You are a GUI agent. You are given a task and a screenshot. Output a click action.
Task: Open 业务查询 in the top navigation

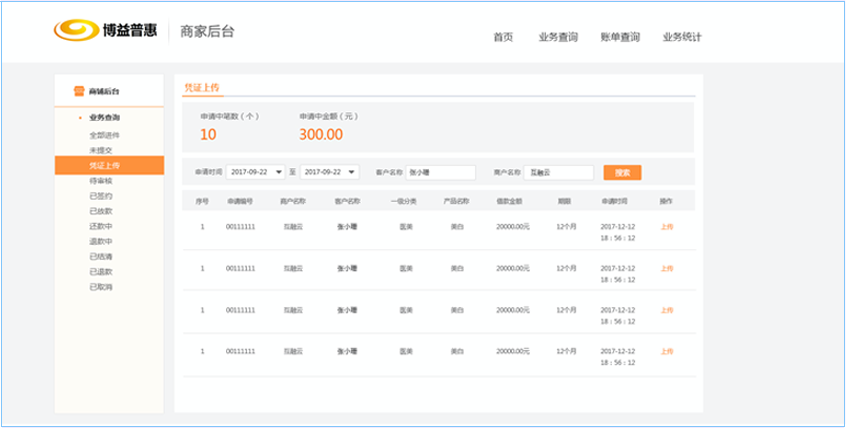coord(558,37)
